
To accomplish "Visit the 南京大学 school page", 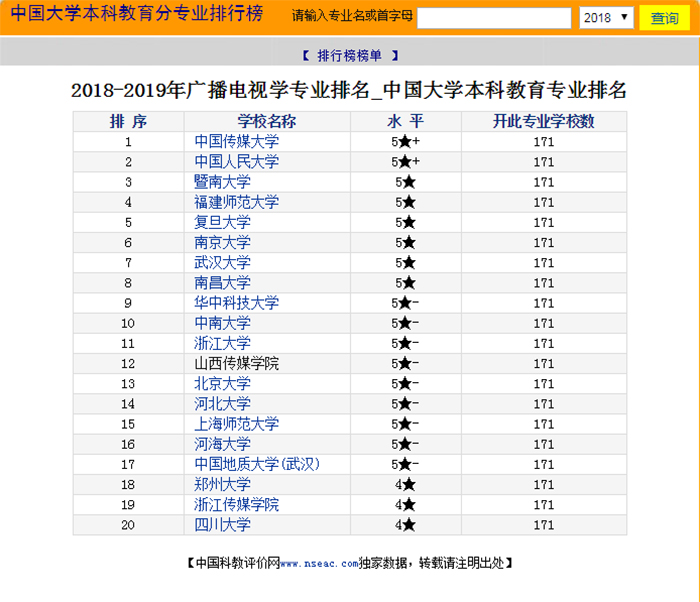I will (x=222, y=243).
